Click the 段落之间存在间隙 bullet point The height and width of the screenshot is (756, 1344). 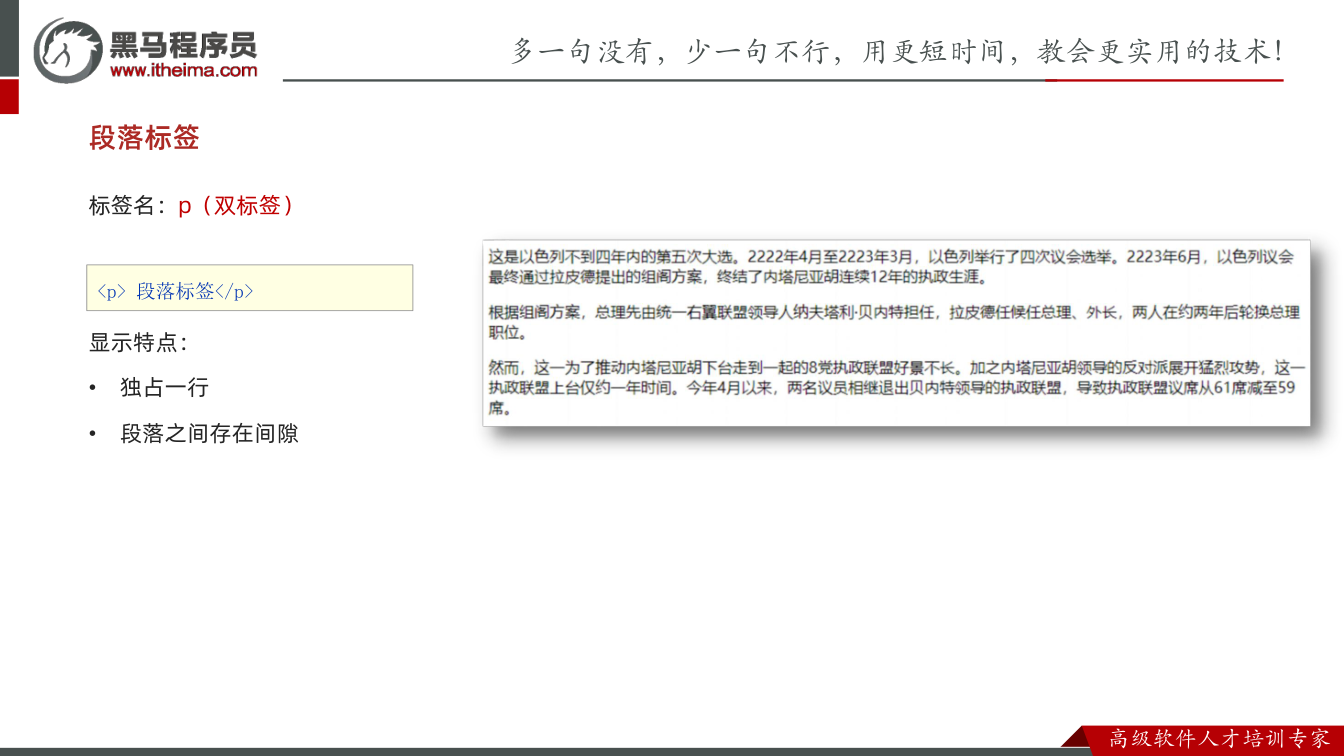(209, 433)
